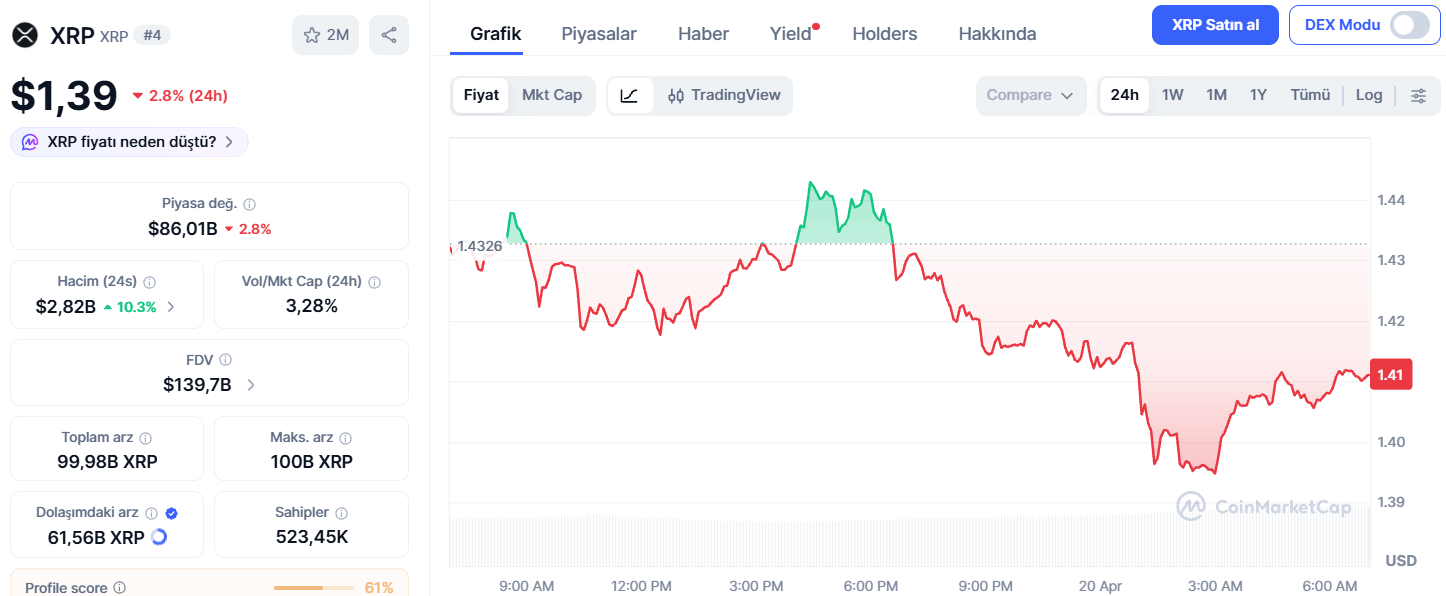
Task: Open the Grafik tab
Action: [496, 34]
